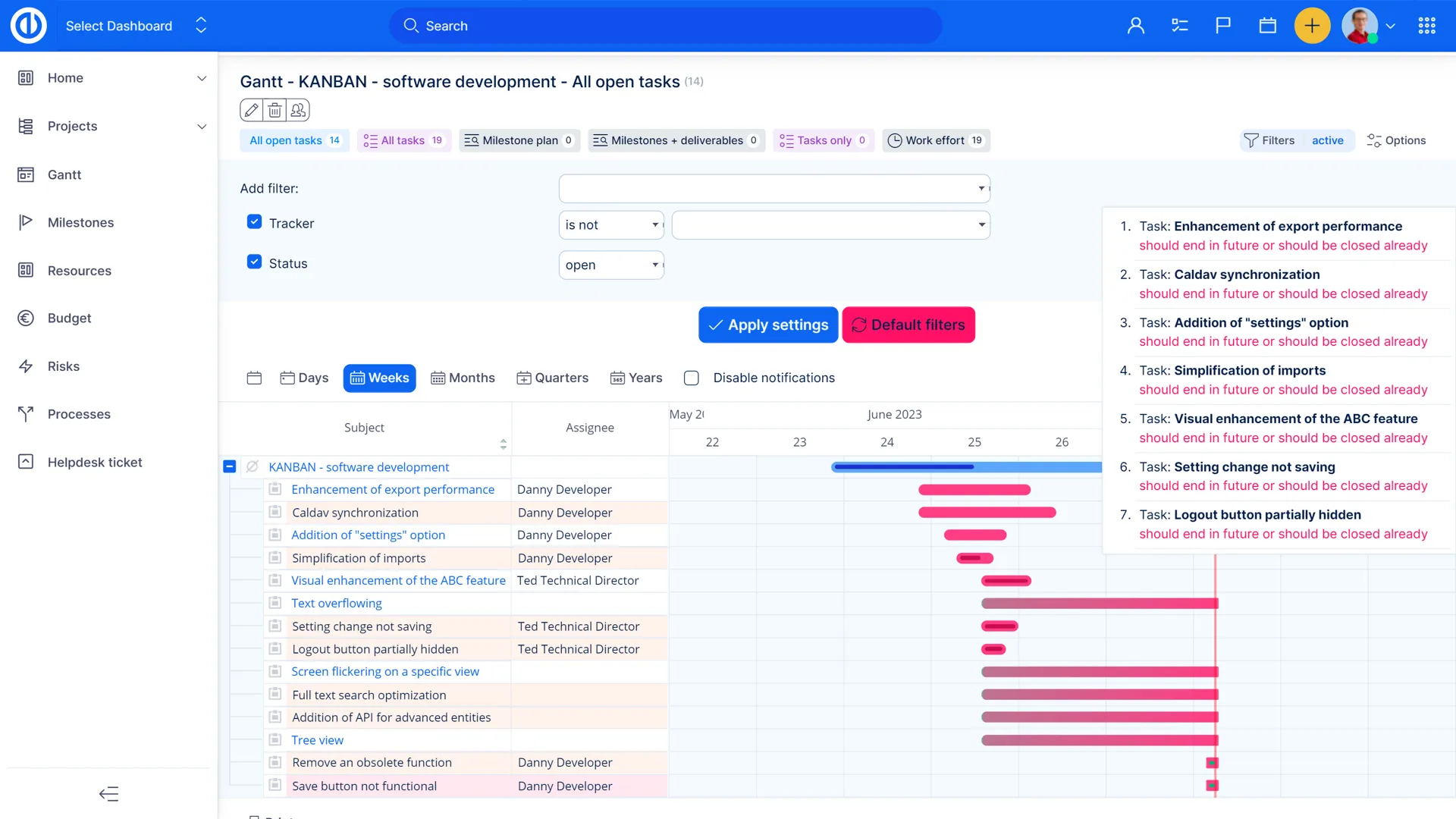Viewport: 1456px width, 819px height.
Task: Enable the Disable notifications checkbox
Action: point(691,378)
